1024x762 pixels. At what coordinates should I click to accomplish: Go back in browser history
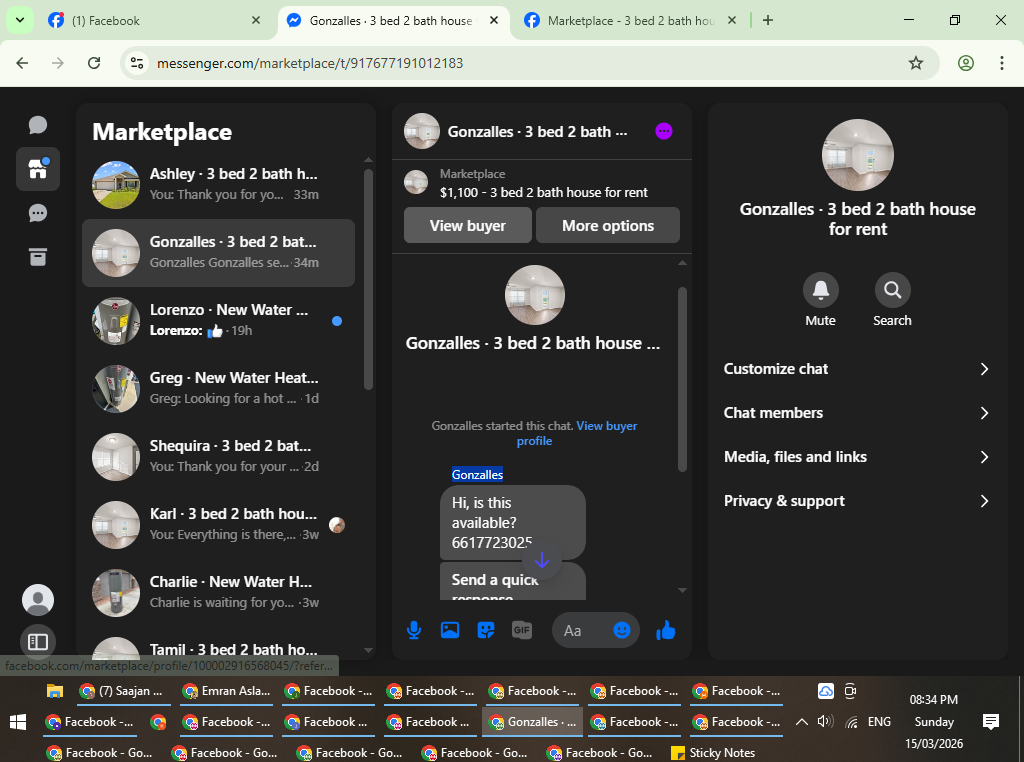coord(22,63)
